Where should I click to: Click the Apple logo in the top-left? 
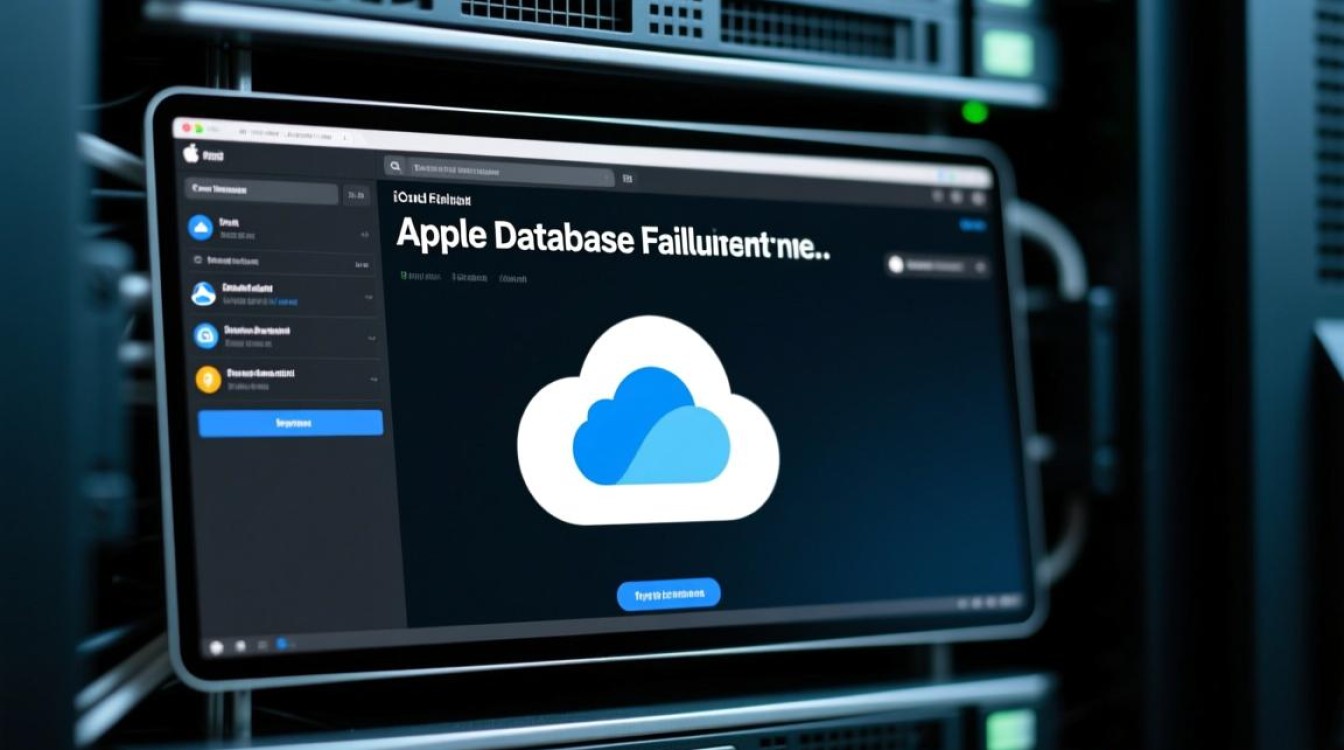click(x=191, y=153)
